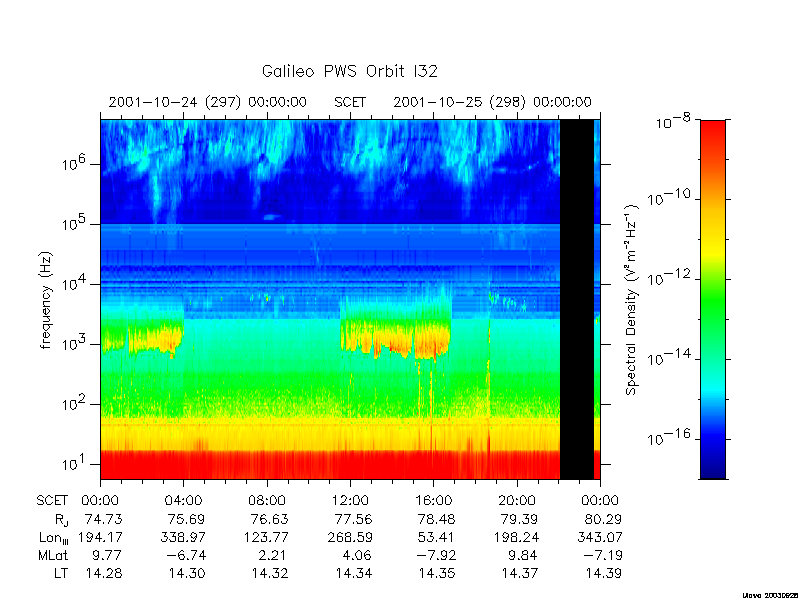This screenshot has width=800, height=600.
Task: Select longitude value 343.07
Action: [599, 537]
